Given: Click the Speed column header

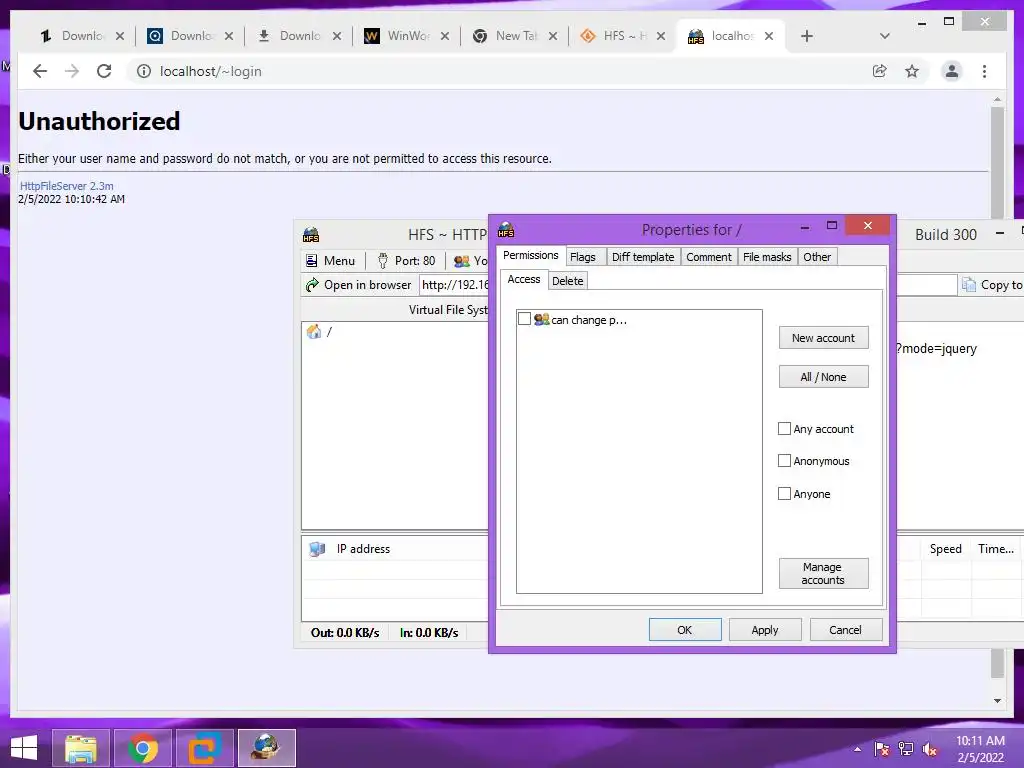Looking at the screenshot, I should (945, 549).
